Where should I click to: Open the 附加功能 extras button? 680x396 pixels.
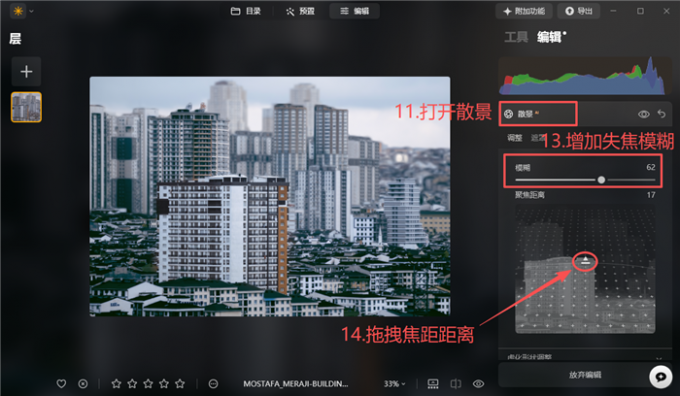(x=523, y=11)
